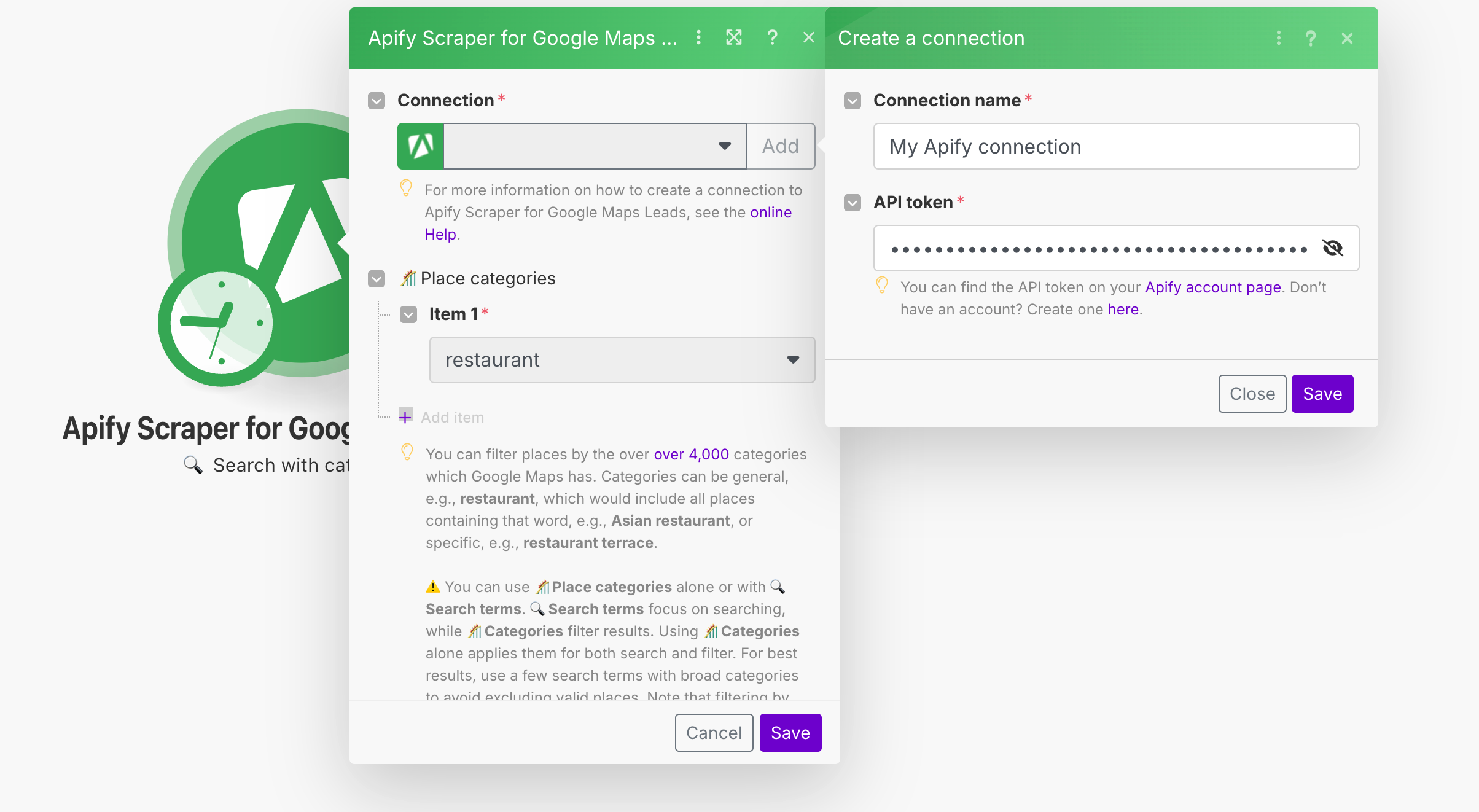1479x812 pixels.
Task: Click the plus icon to add item
Action: 405,417
